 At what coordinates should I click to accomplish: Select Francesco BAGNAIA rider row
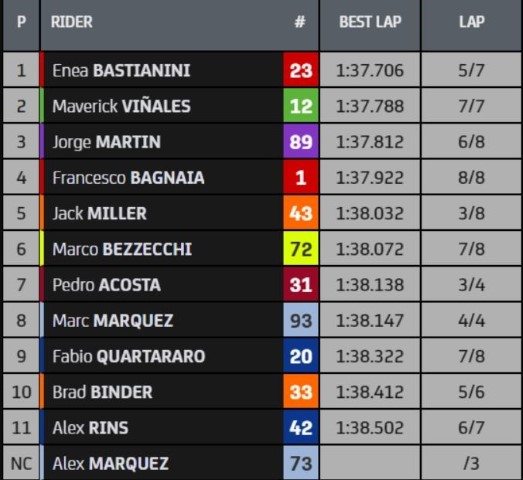pos(262,177)
